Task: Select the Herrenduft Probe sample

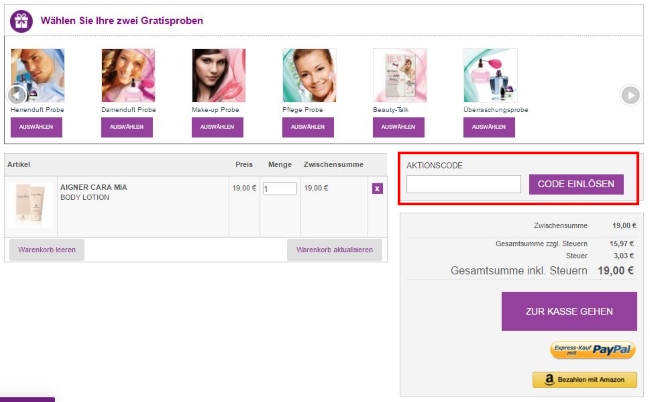Action: coord(36,127)
